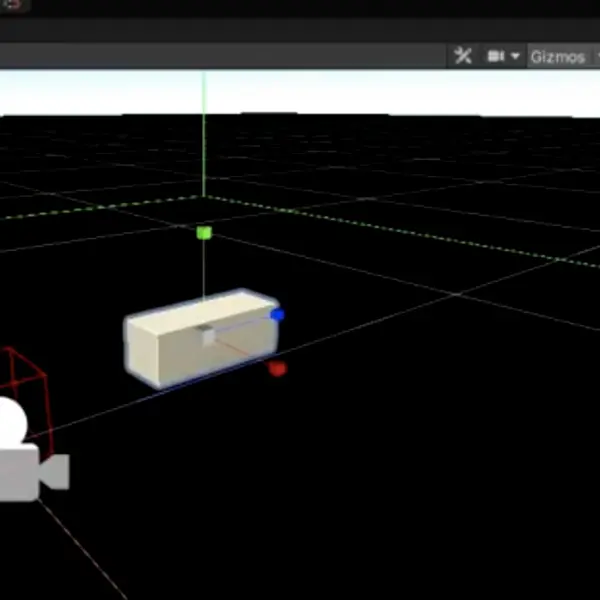Click the partially visible icon in the top-left corner
600x600 pixels.
tap(12, 5)
